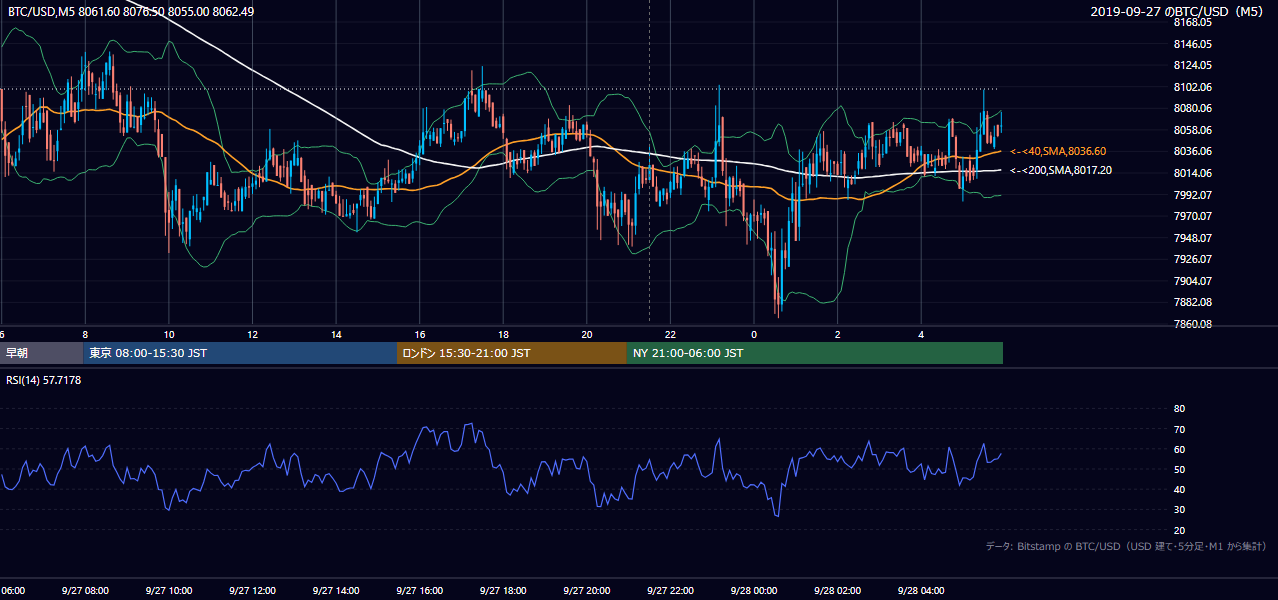Click the 2019-09-27 のBTC/USD (M5) title
This screenshot has width=1278, height=600.
[1177, 11]
